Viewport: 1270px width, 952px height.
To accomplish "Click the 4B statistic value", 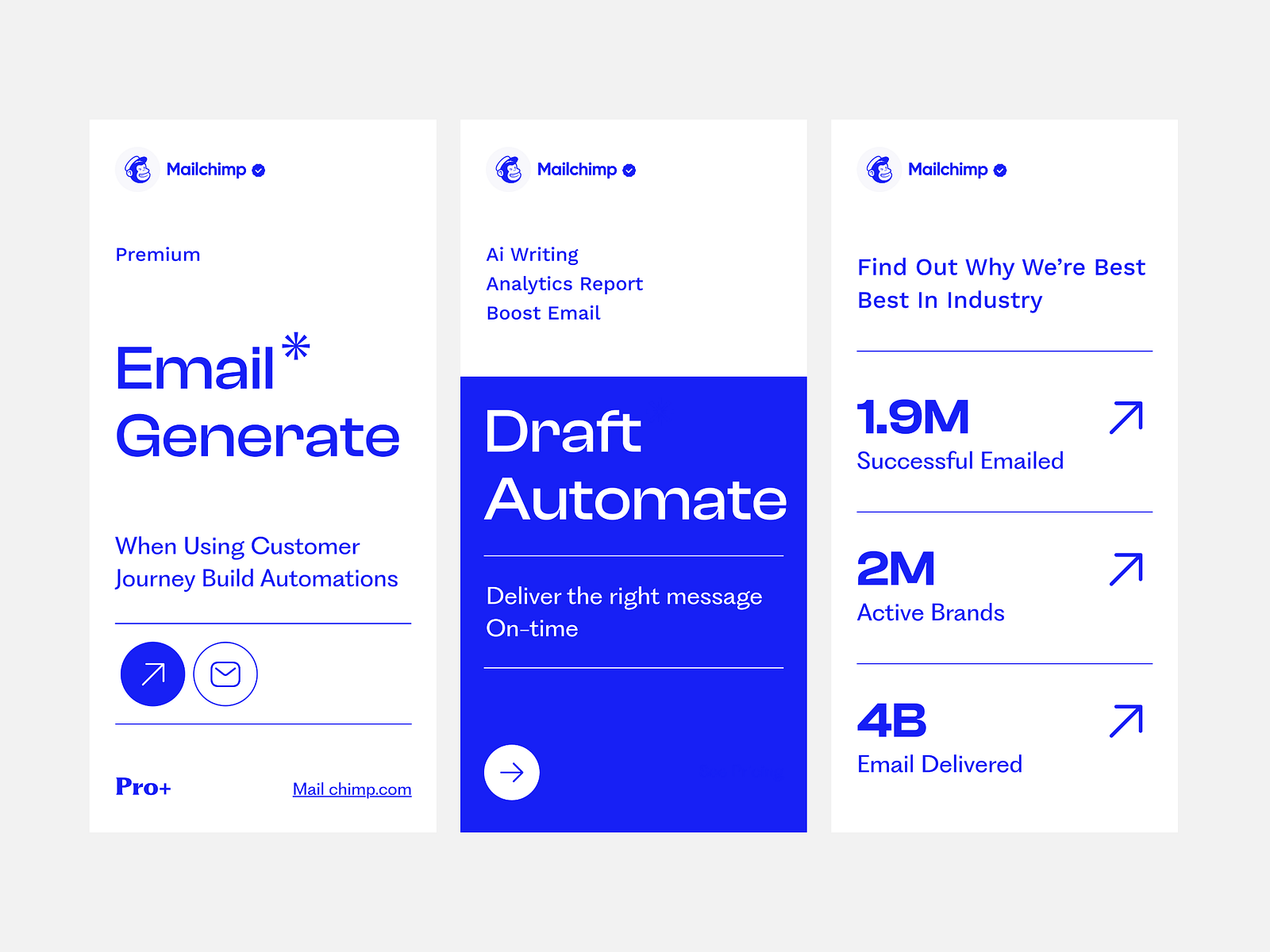I will coord(892,720).
